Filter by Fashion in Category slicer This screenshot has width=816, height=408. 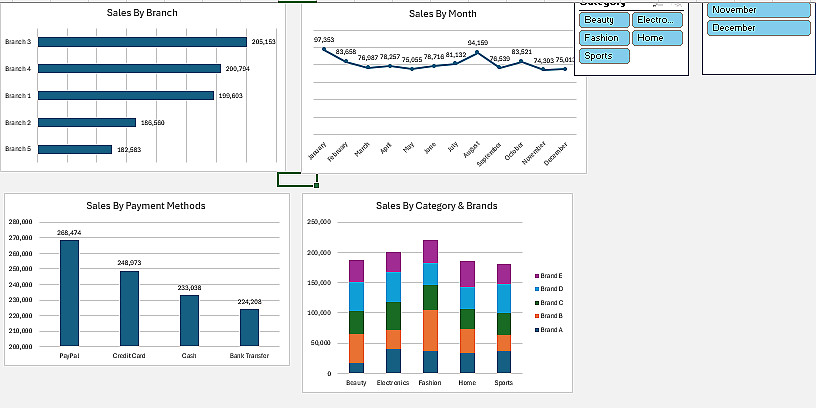[604, 38]
